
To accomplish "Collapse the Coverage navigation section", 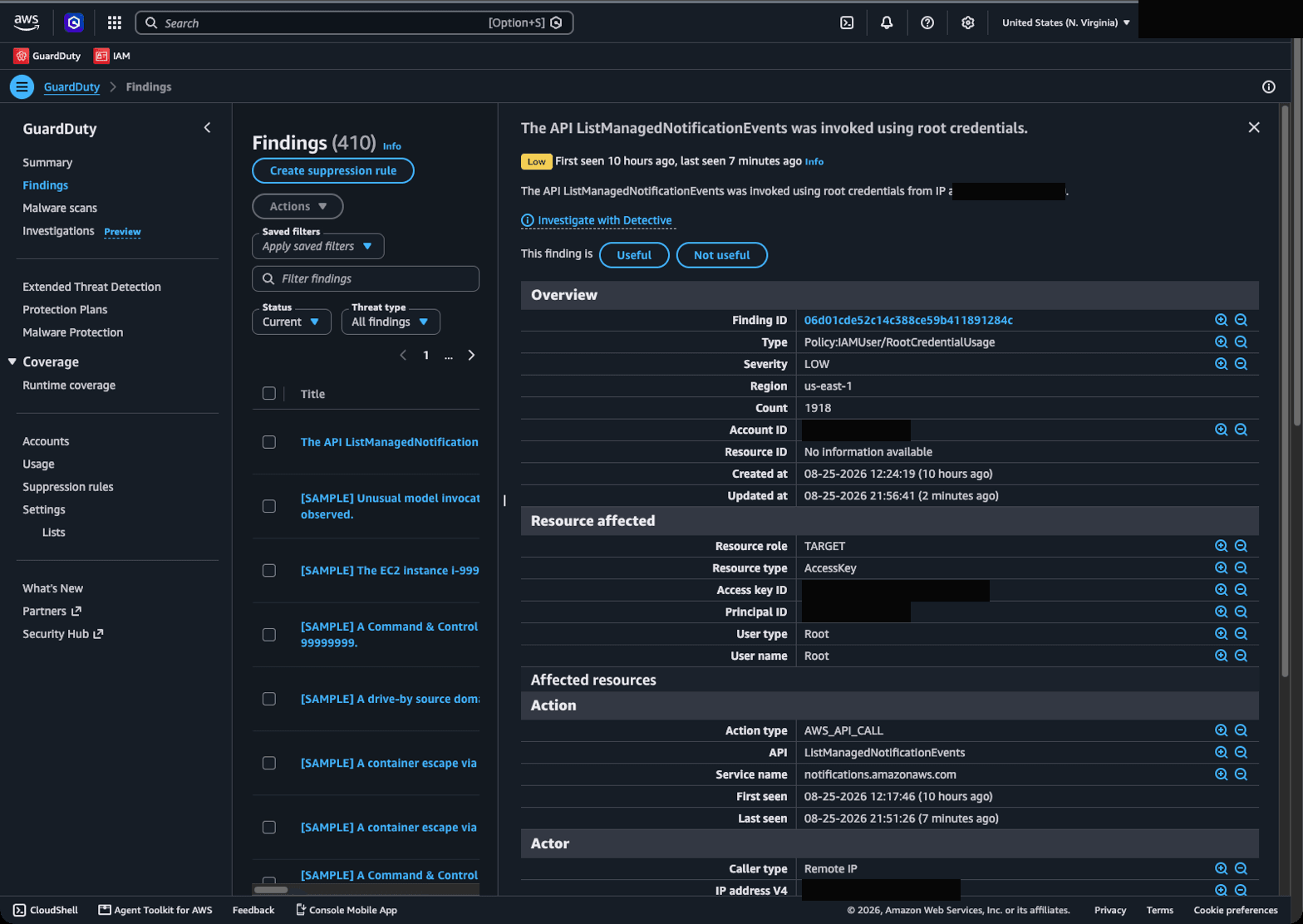I will pyautogui.click(x=12, y=361).
